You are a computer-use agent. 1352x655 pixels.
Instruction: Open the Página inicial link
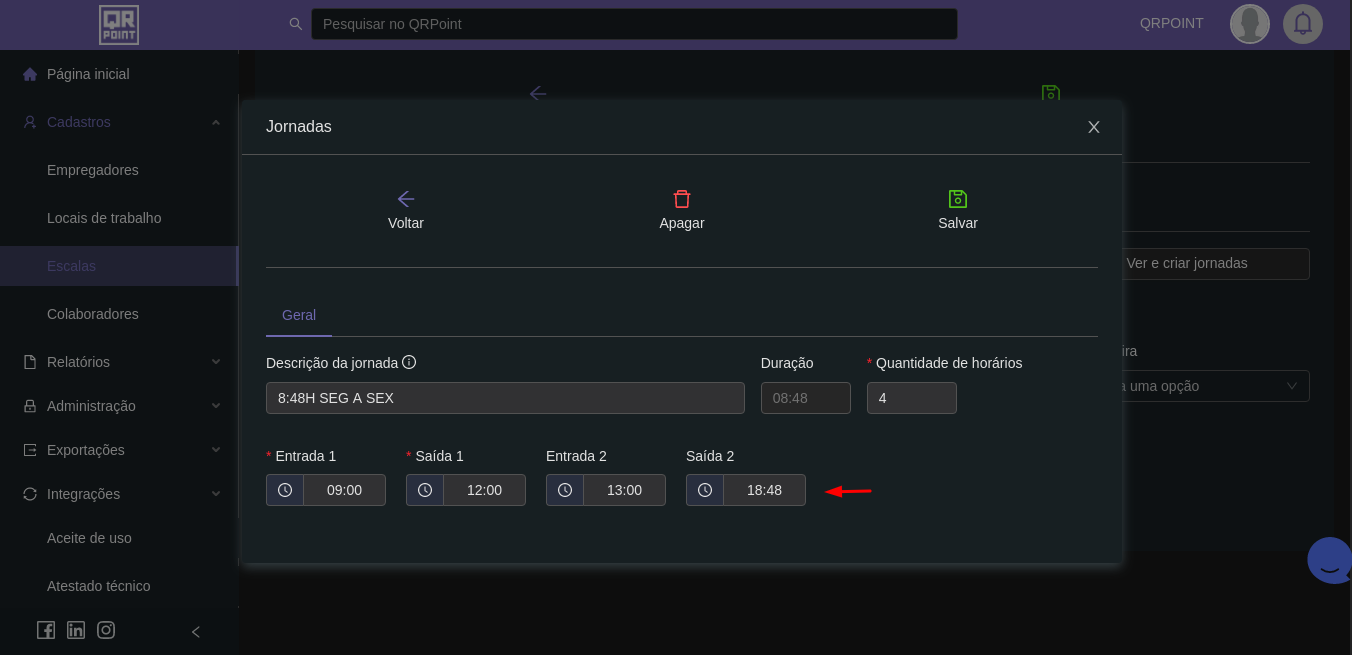(88, 74)
